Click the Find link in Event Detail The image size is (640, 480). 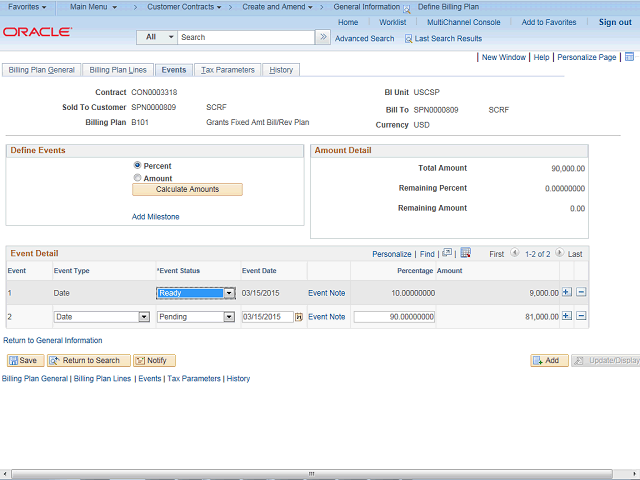coord(427,254)
